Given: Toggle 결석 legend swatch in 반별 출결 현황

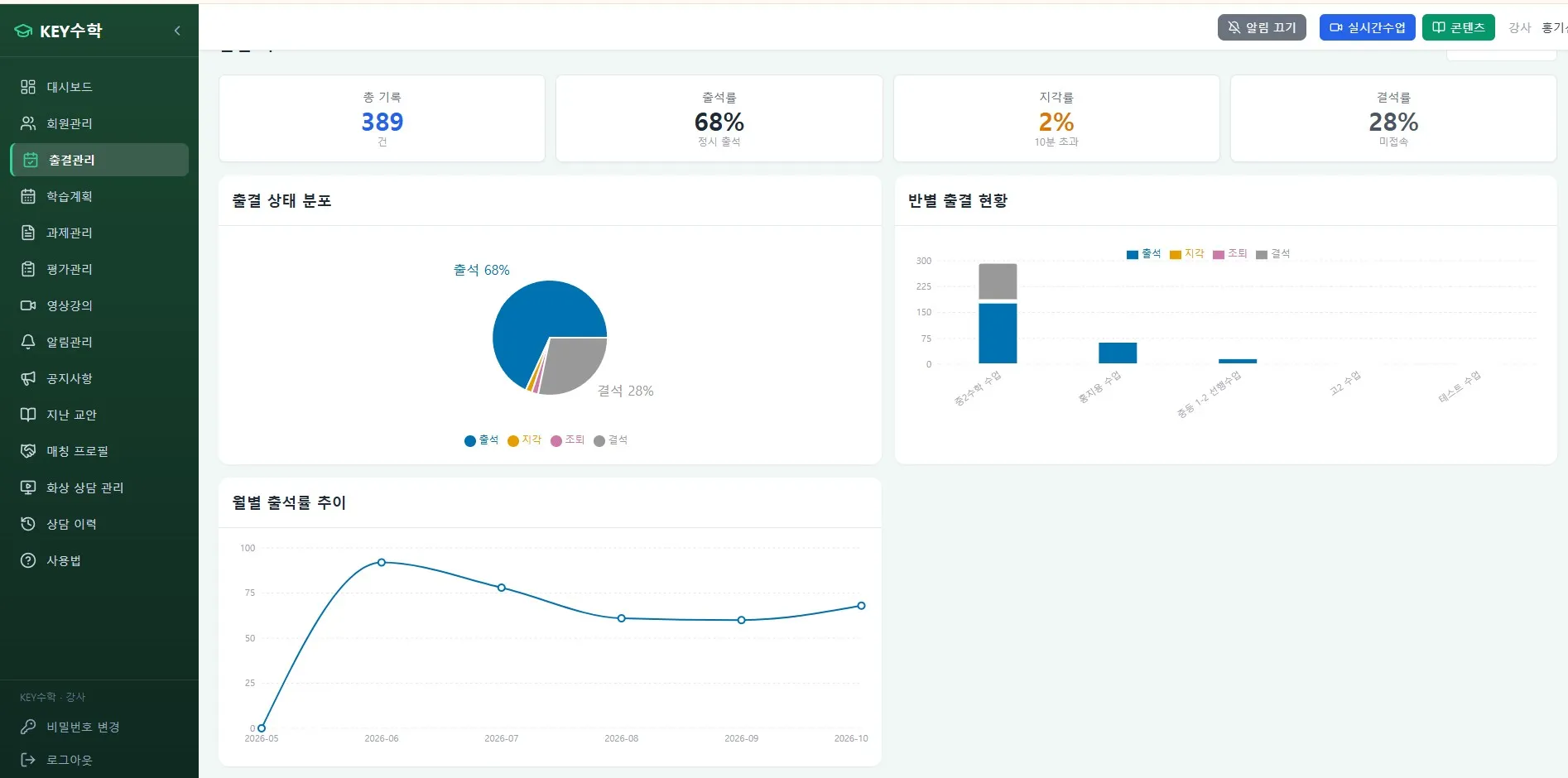Looking at the screenshot, I should pyautogui.click(x=1262, y=254).
